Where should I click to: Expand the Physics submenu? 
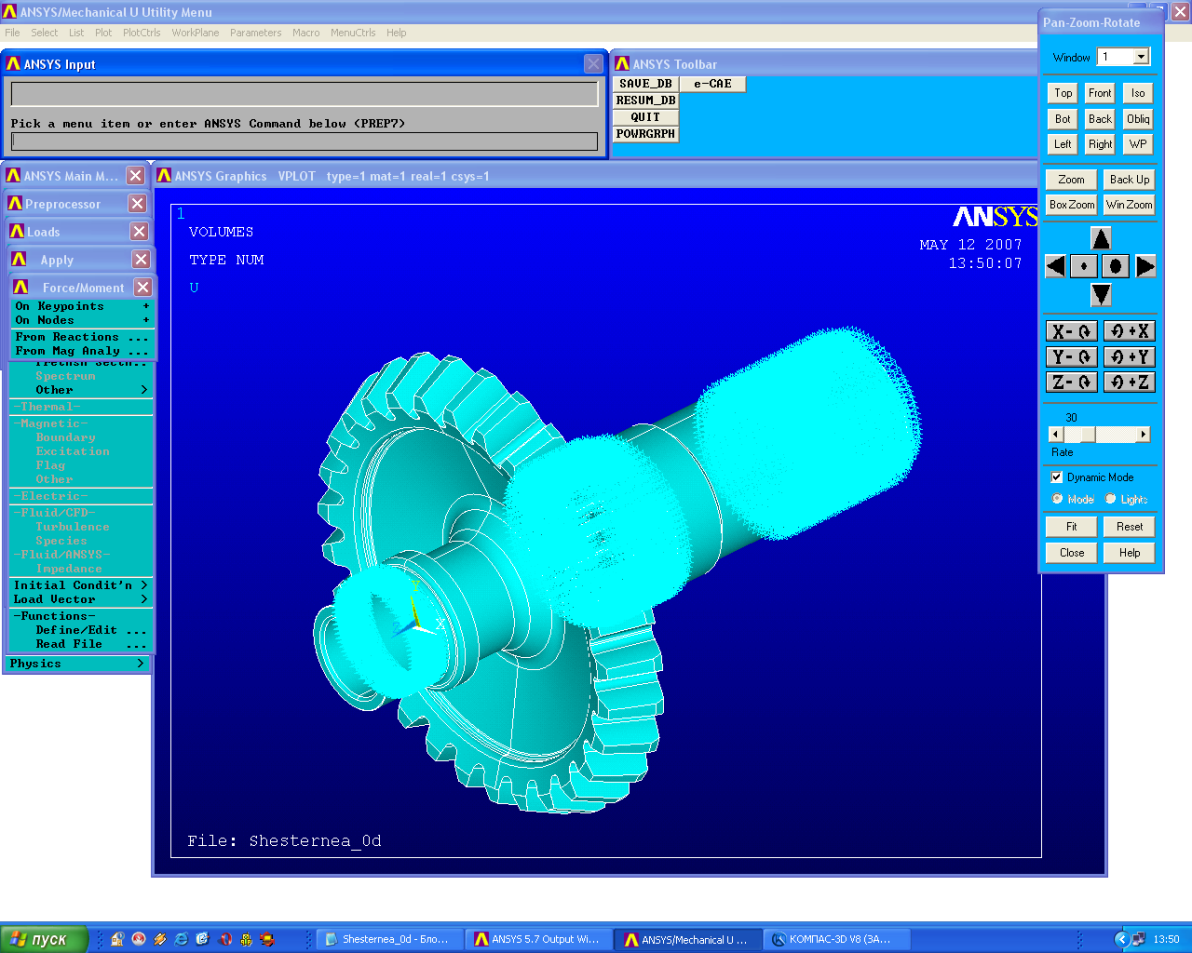click(x=76, y=663)
